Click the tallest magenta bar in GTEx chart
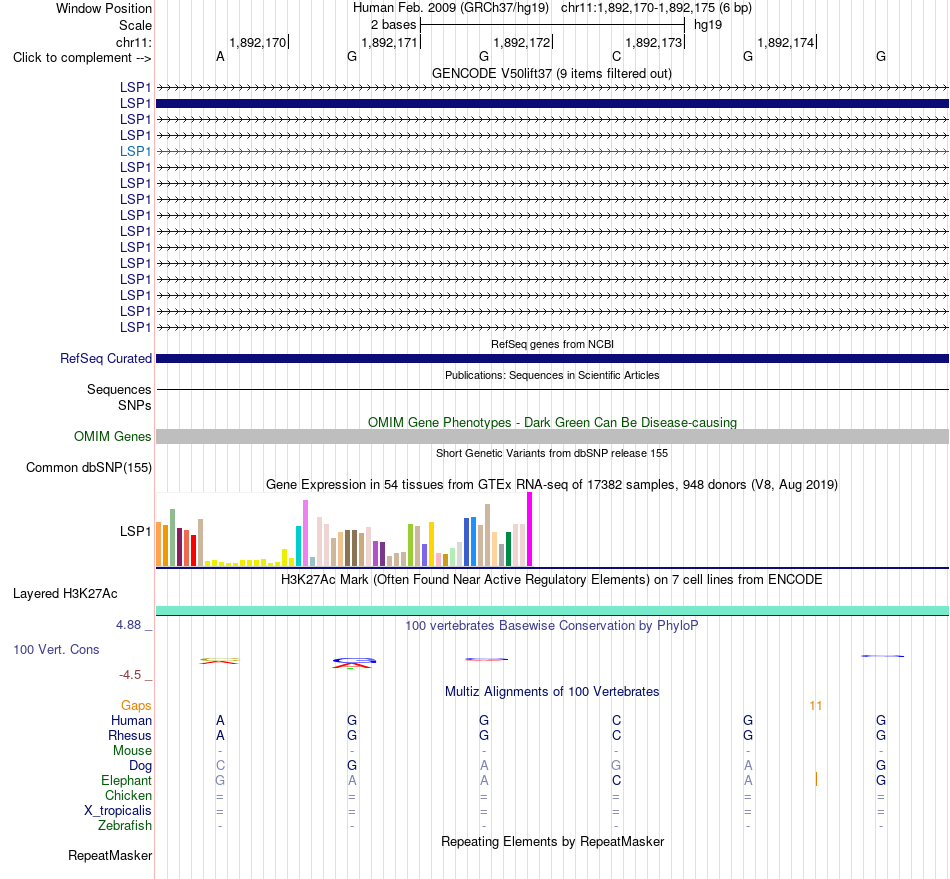 click(530, 529)
